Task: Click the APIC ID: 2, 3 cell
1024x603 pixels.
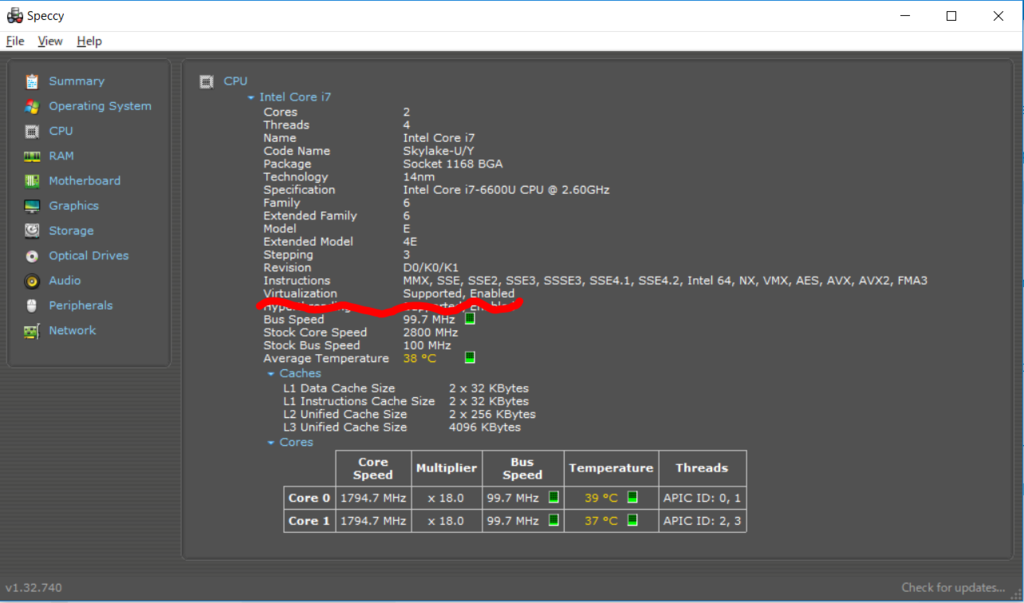Action: tap(702, 521)
